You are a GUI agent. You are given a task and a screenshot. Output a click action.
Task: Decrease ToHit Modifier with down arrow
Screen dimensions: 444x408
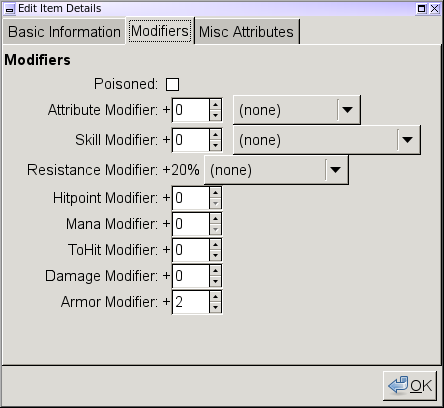pos(215,255)
